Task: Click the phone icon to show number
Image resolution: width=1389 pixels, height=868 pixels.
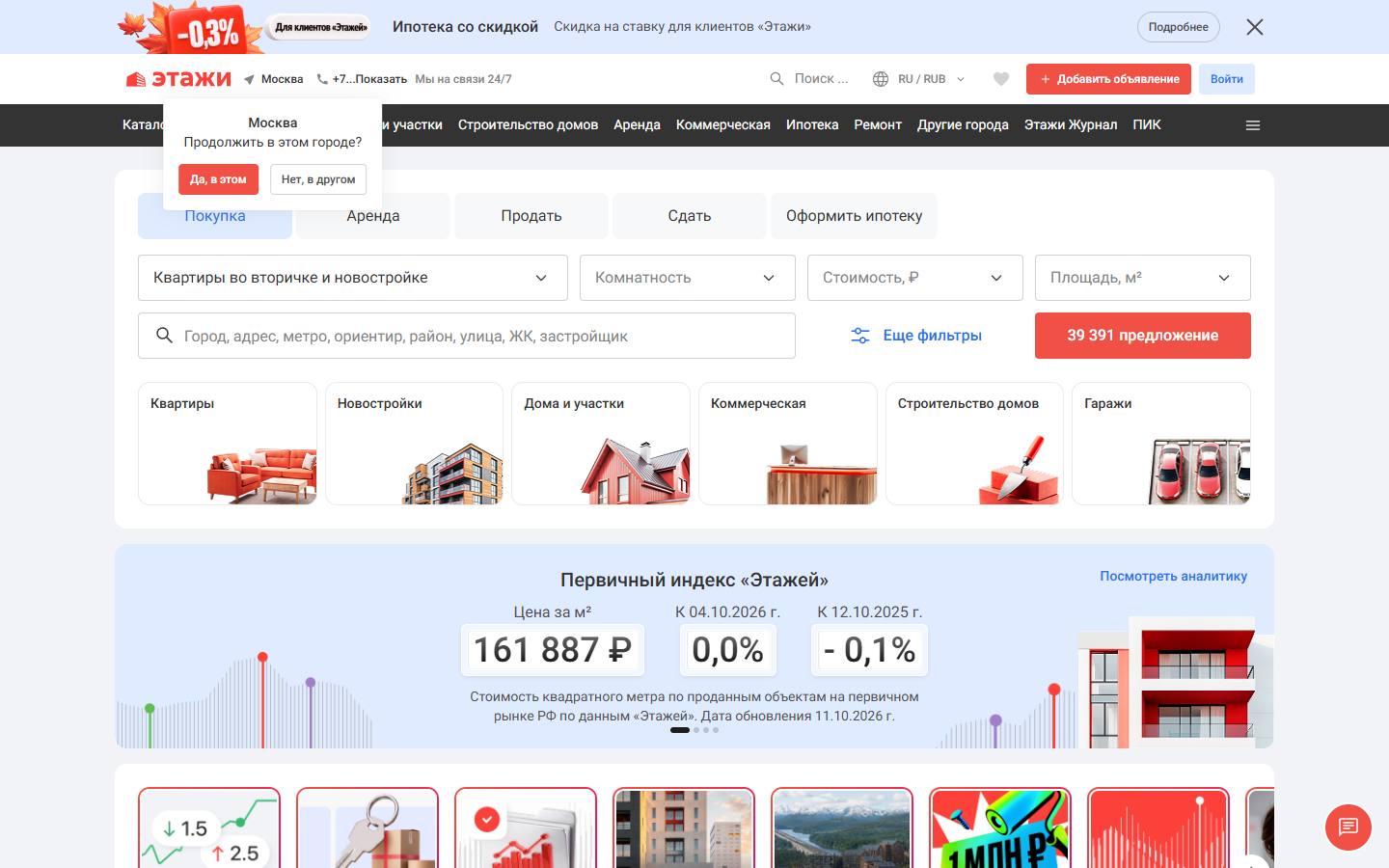Action: (x=322, y=79)
